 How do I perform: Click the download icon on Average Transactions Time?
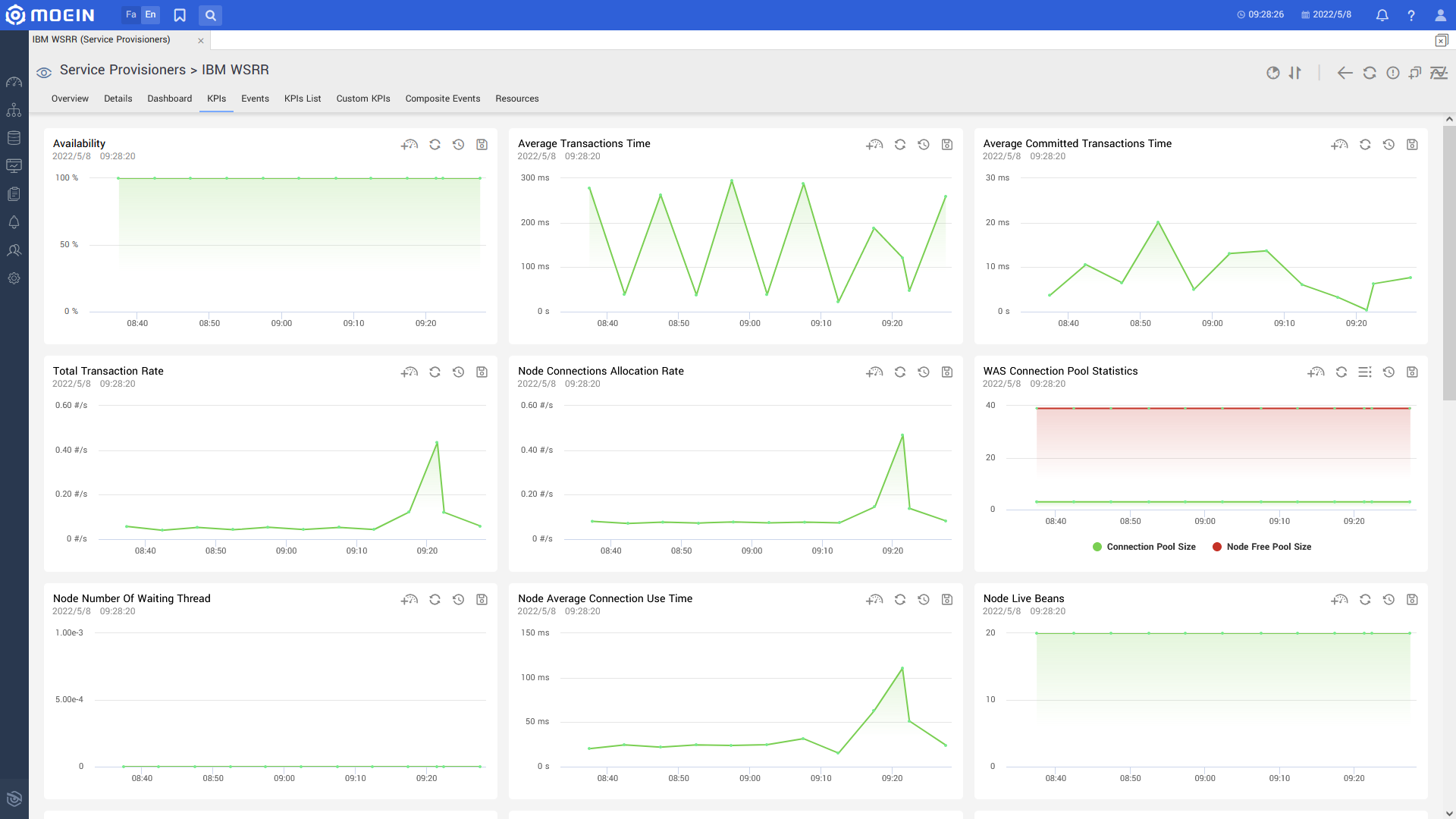point(947,144)
